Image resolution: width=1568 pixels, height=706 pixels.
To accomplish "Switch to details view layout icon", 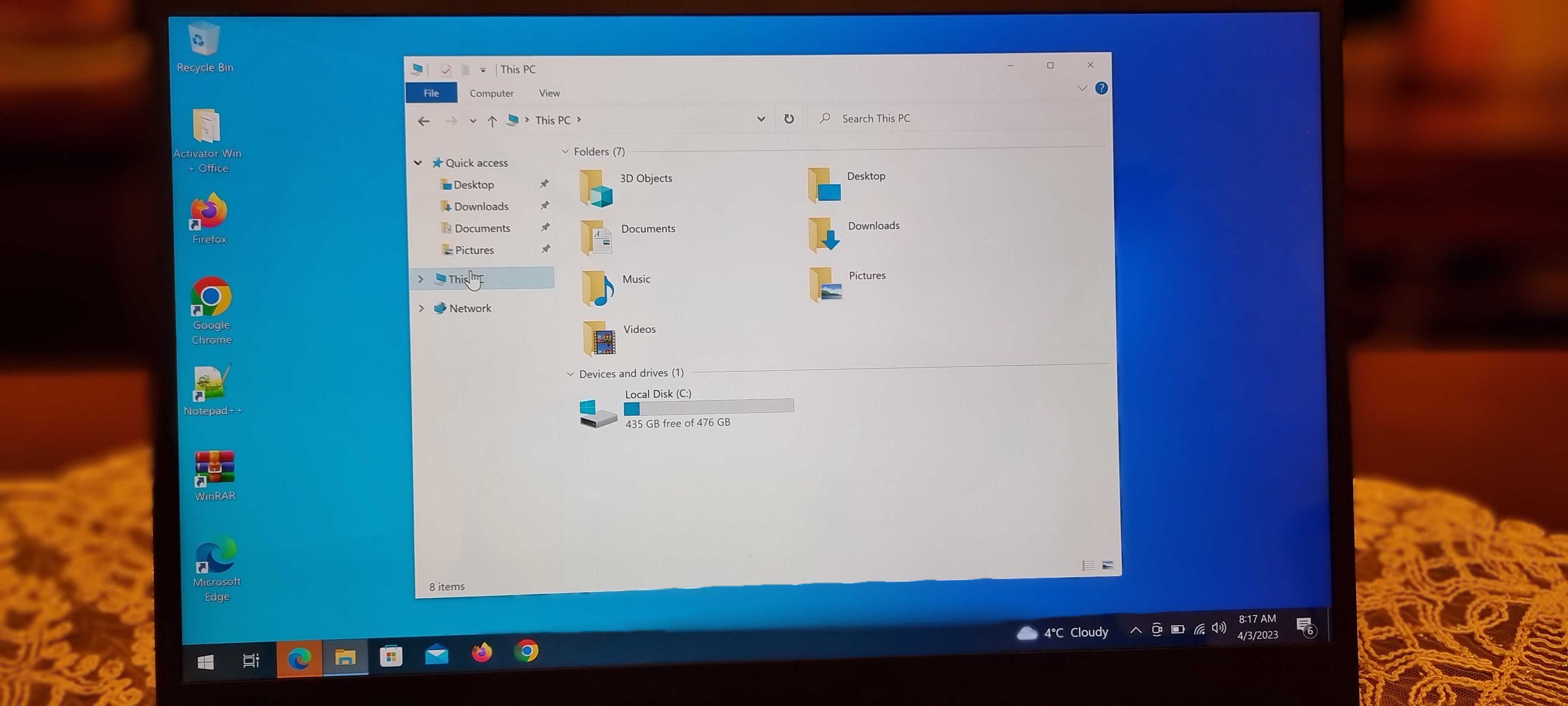I will [1088, 566].
